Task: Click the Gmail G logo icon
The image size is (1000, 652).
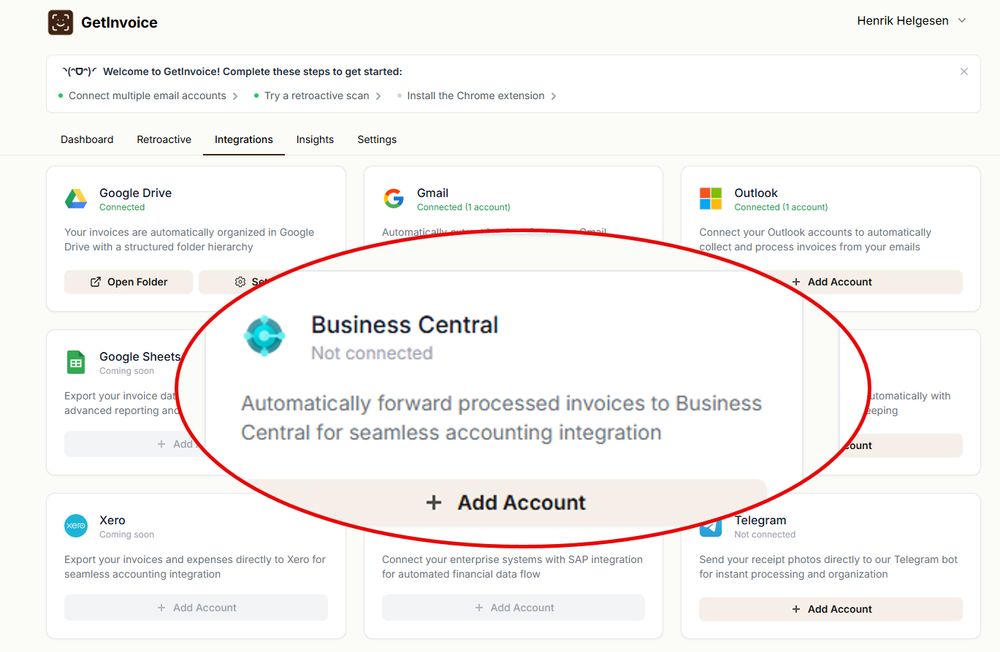Action: click(393, 198)
